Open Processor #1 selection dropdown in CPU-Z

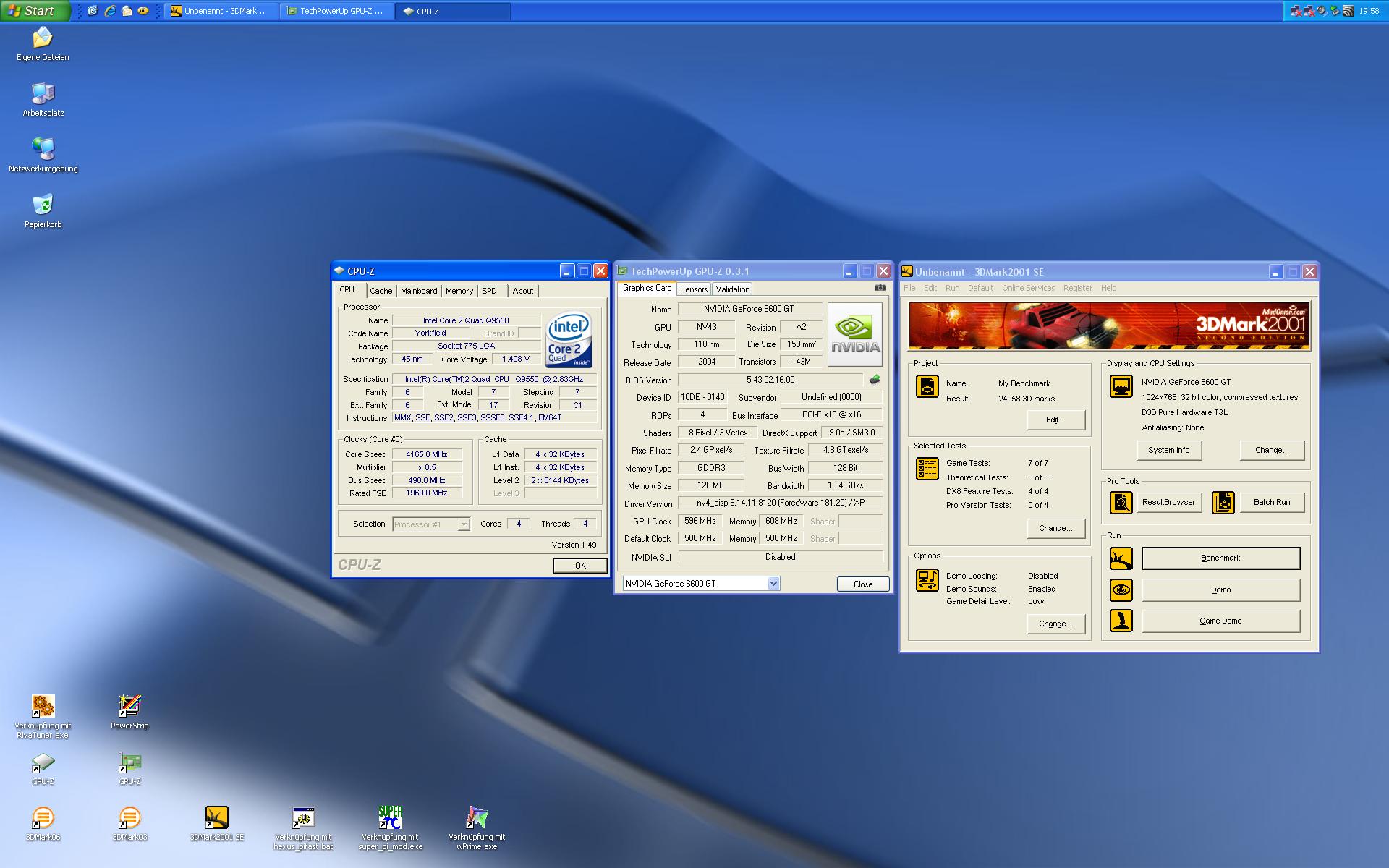coord(431,524)
